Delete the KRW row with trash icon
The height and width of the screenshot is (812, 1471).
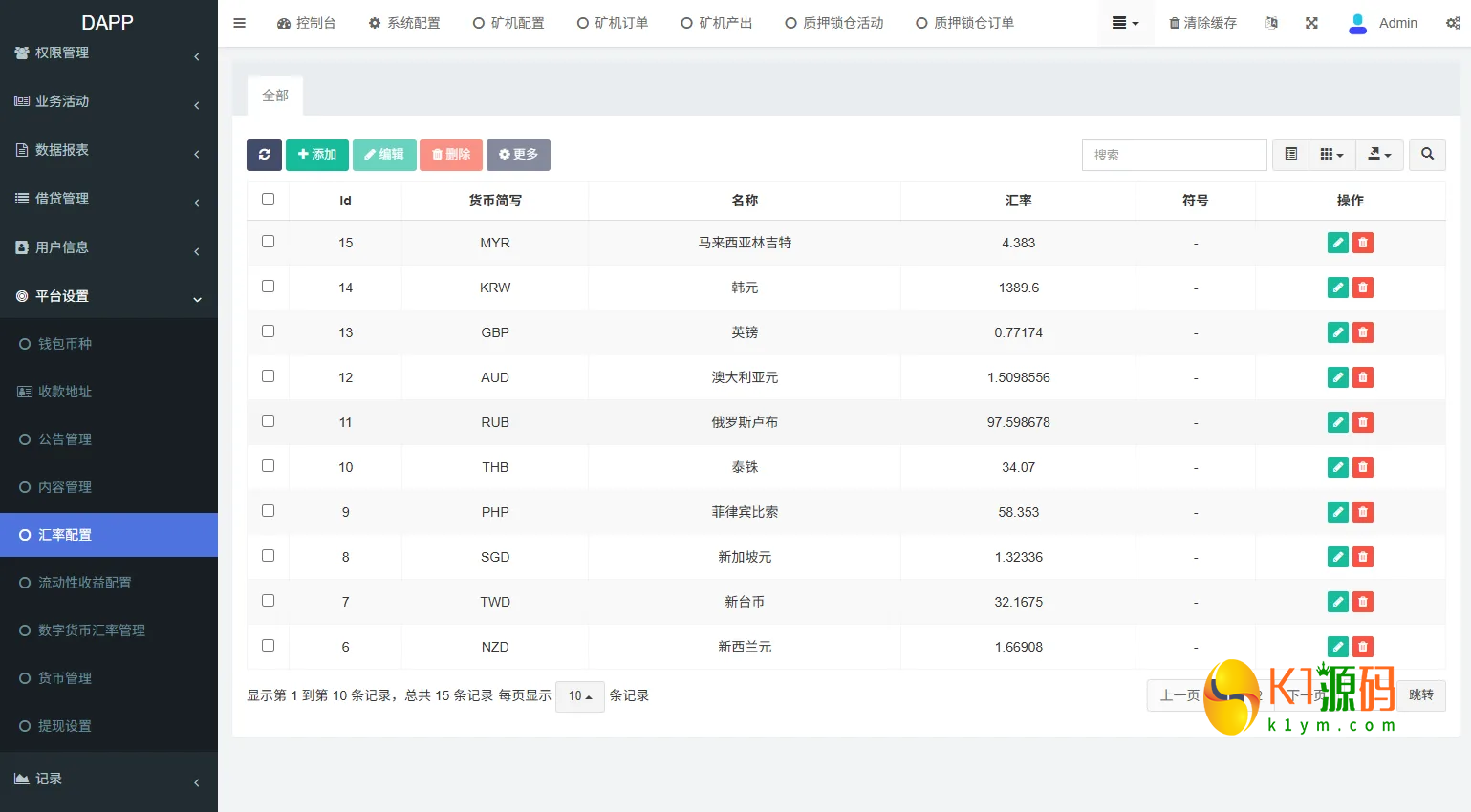[1363, 288]
